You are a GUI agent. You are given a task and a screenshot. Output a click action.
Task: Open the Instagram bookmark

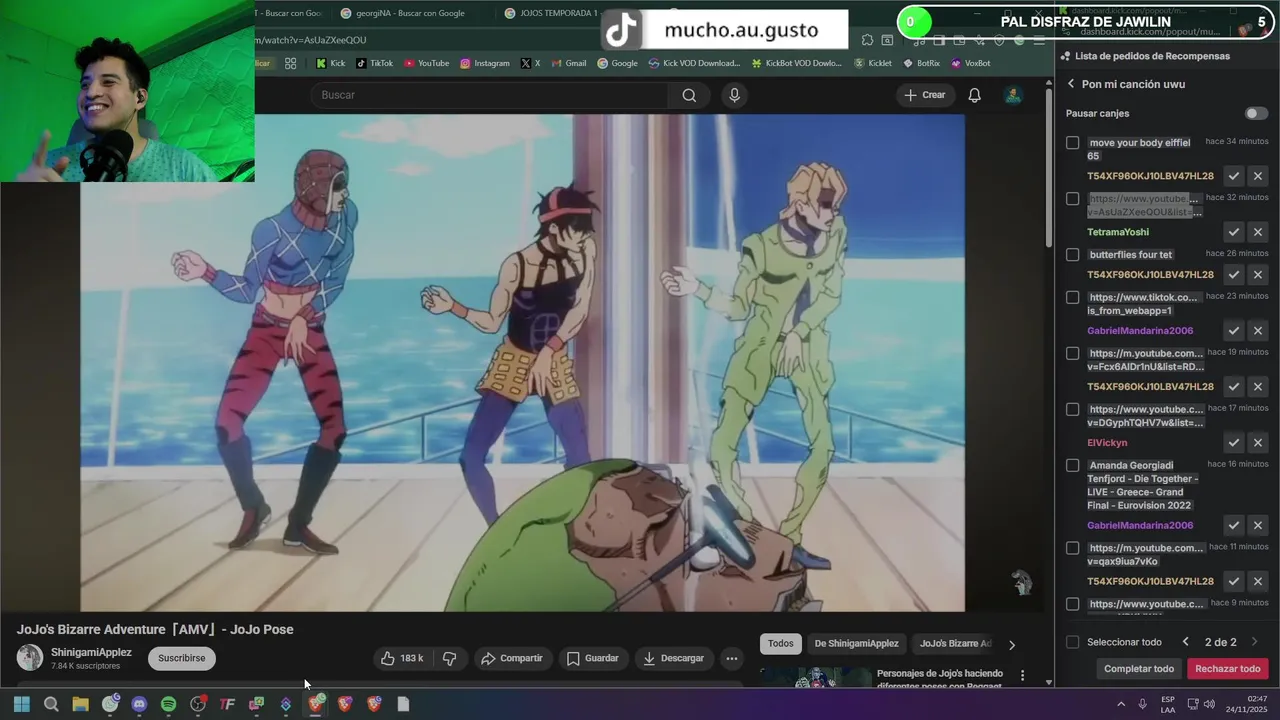484,63
